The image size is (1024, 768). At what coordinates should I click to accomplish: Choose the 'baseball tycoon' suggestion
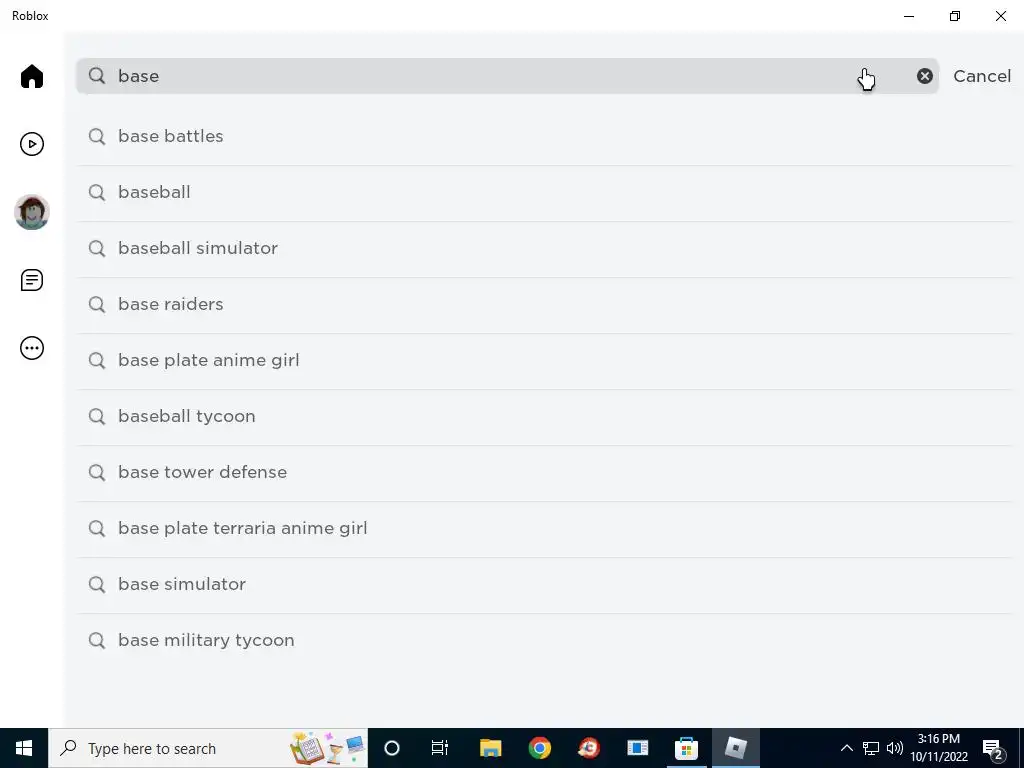point(544,417)
